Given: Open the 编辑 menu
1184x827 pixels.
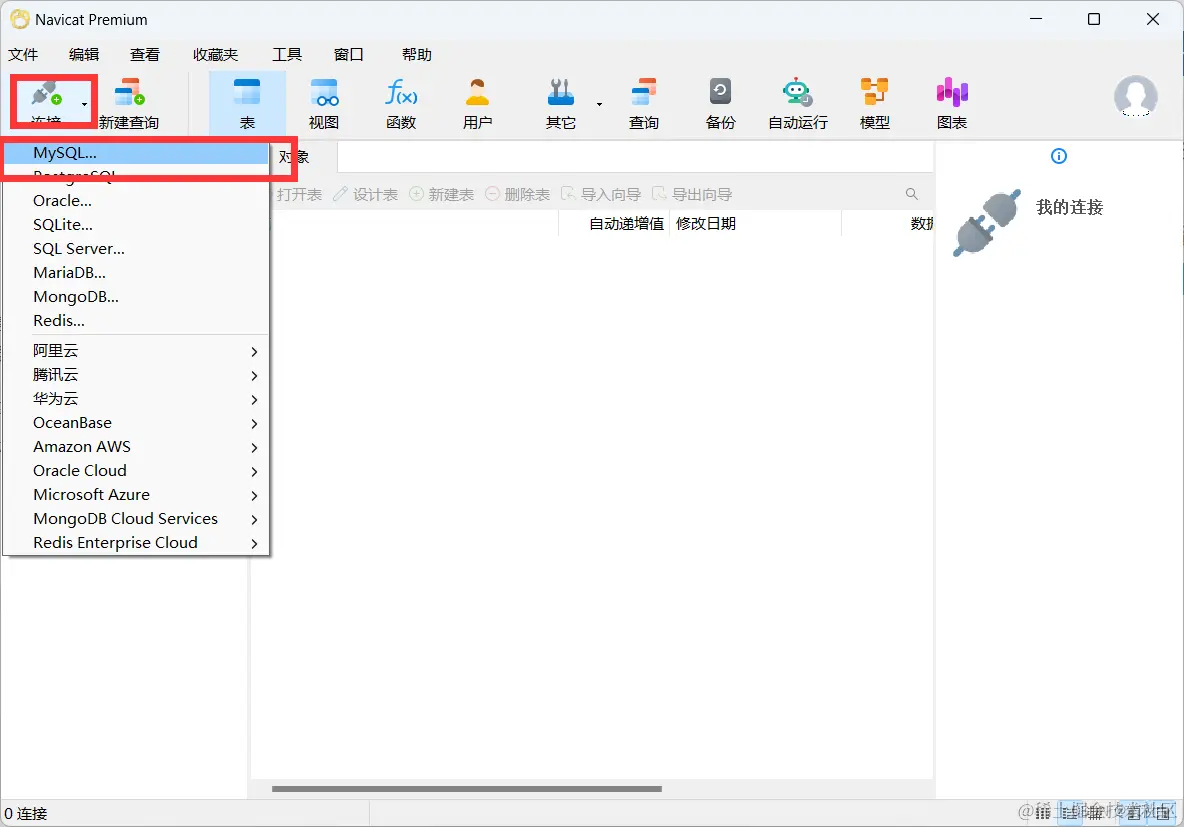Looking at the screenshot, I should point(84,54).
